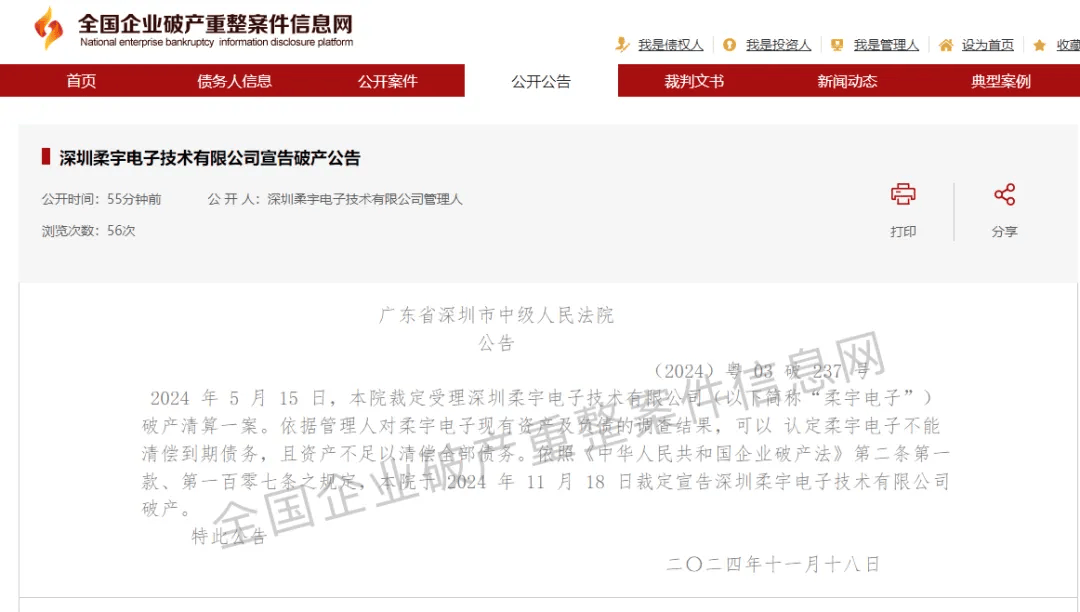The width and height of the screenshot is (1080, 612).
Task: Open the 我是债权人 link
Action: pyautogui.click(x=670, y=45)
